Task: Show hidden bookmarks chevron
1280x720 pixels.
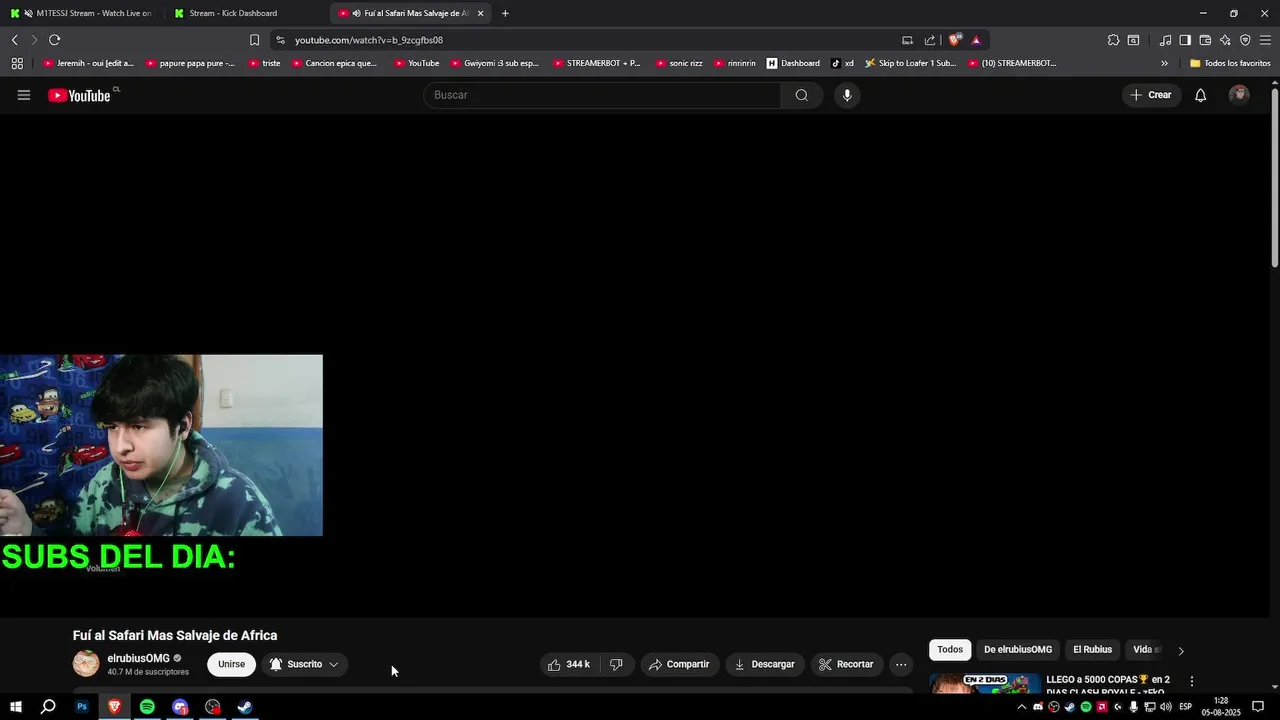Action: pyautogui.click(x=1164, y=63)
